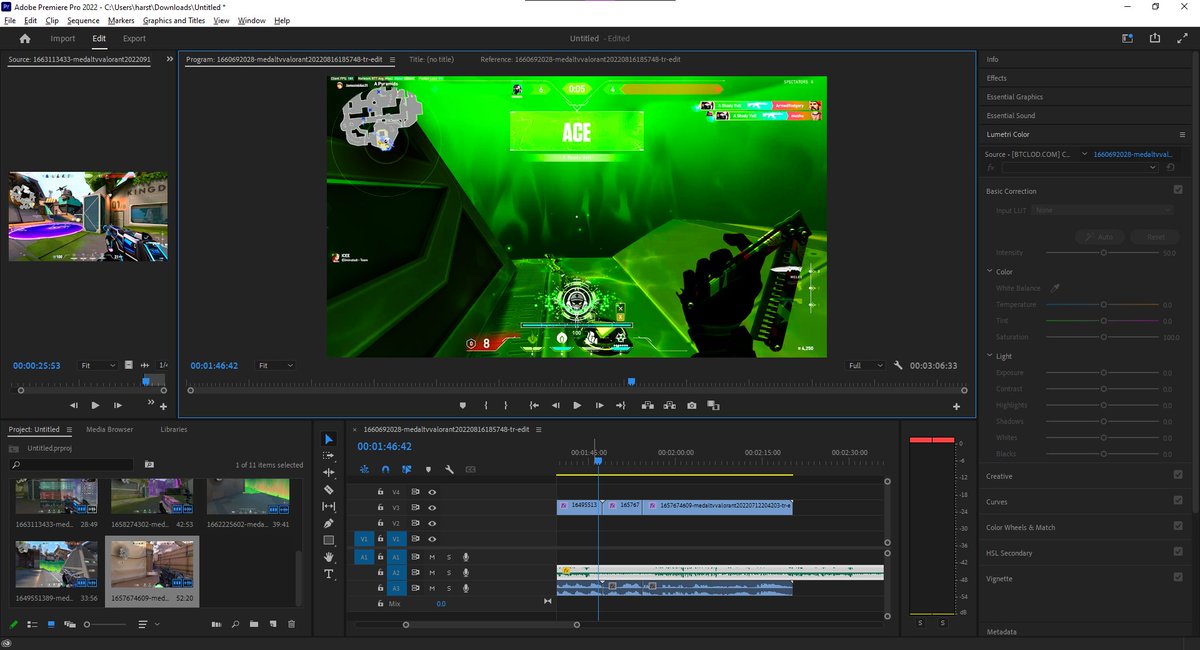The height and width of the screenshot is (650, 1200).
Task: Play the Program monitor
Action: click(x=577, y=405)
